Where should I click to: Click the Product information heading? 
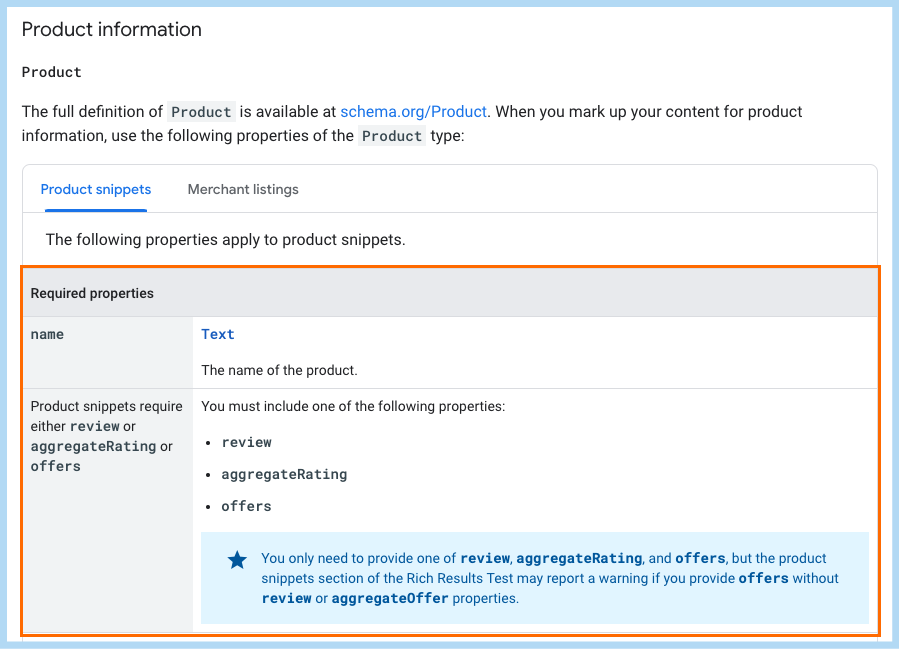pyautogui.click(x=112, y=30)
